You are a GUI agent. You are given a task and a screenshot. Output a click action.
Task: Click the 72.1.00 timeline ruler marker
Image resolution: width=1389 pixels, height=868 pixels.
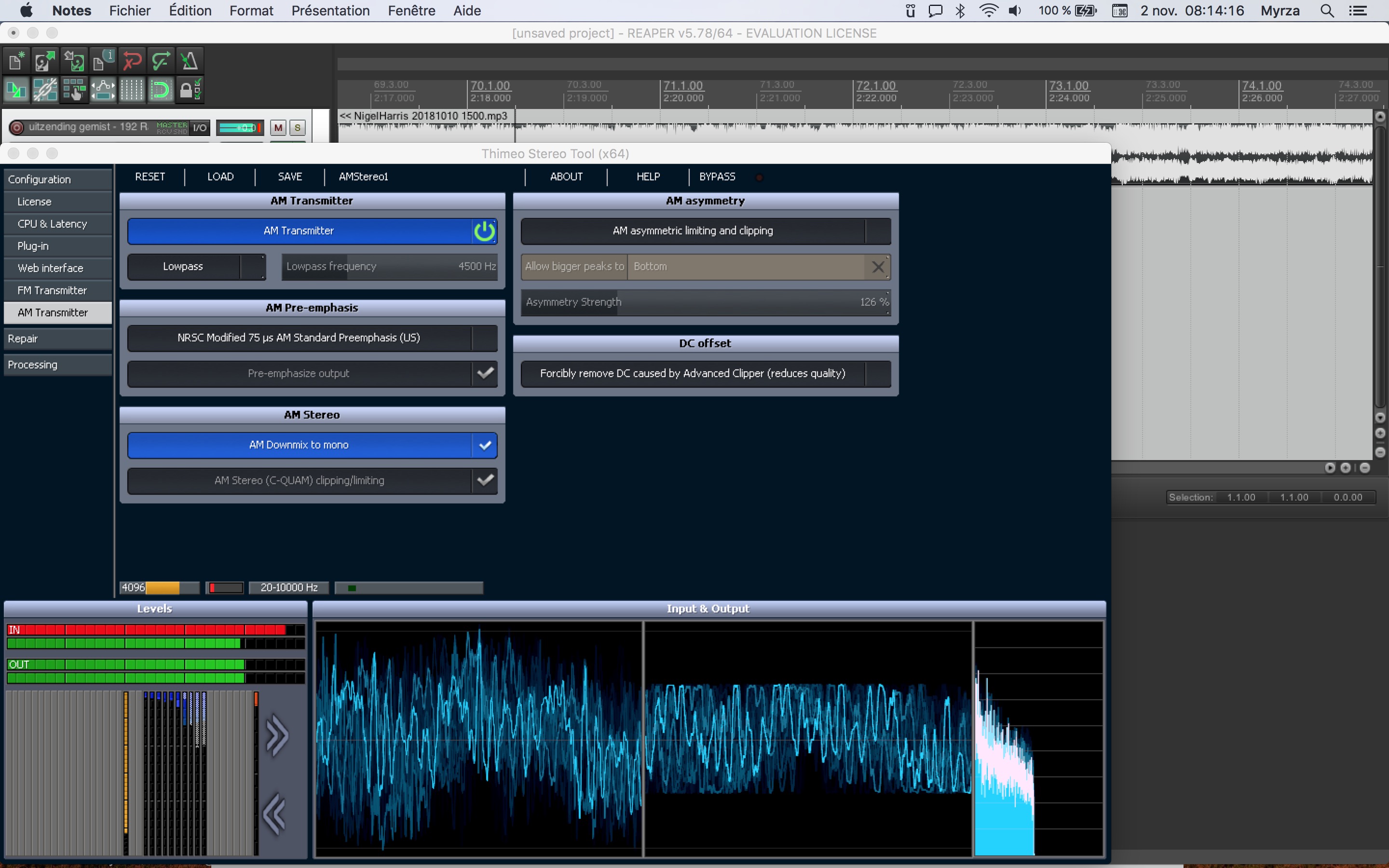click(875, 85)
